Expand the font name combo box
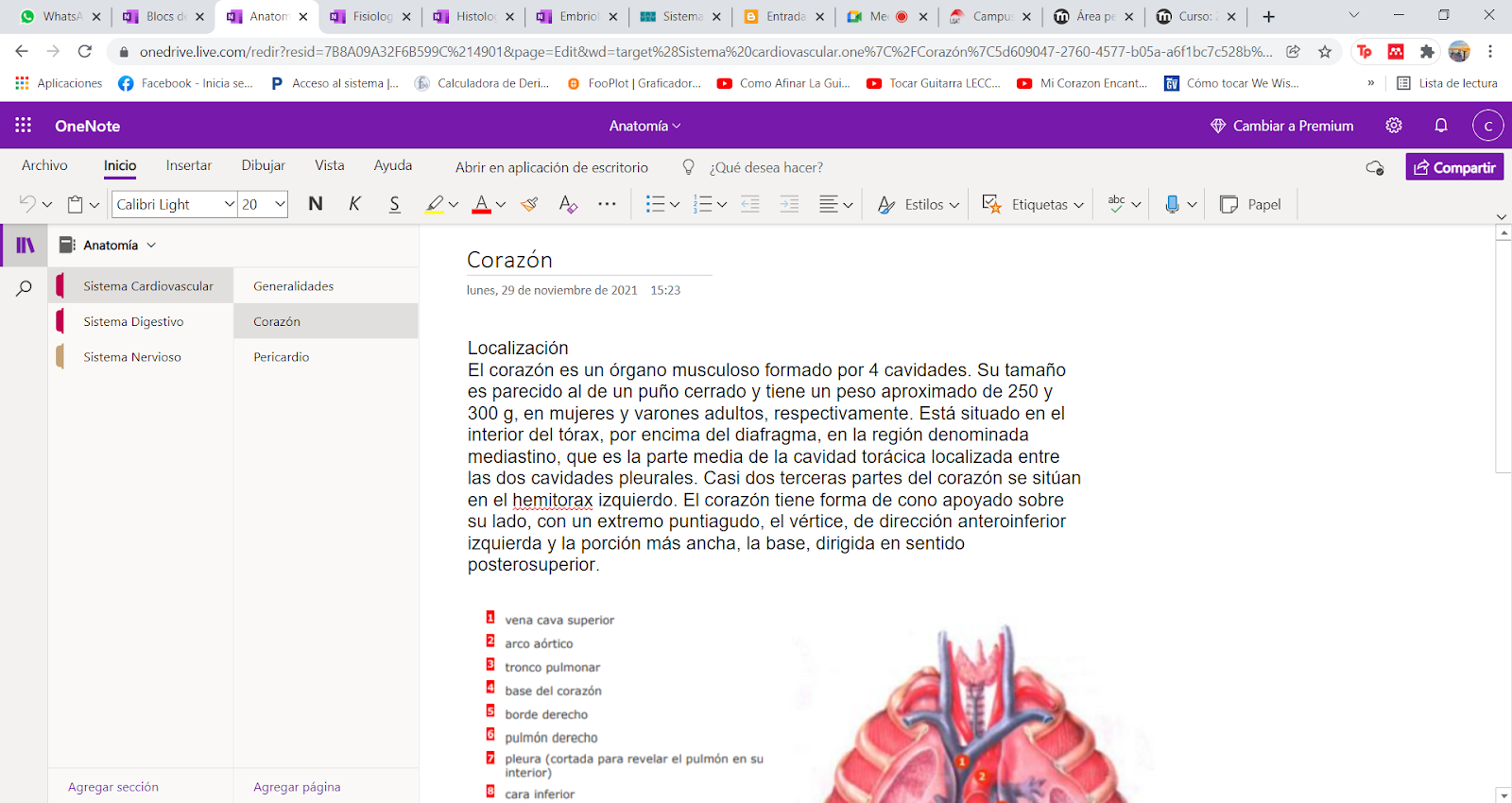1512x803 pixels. [x=229, y=204]
